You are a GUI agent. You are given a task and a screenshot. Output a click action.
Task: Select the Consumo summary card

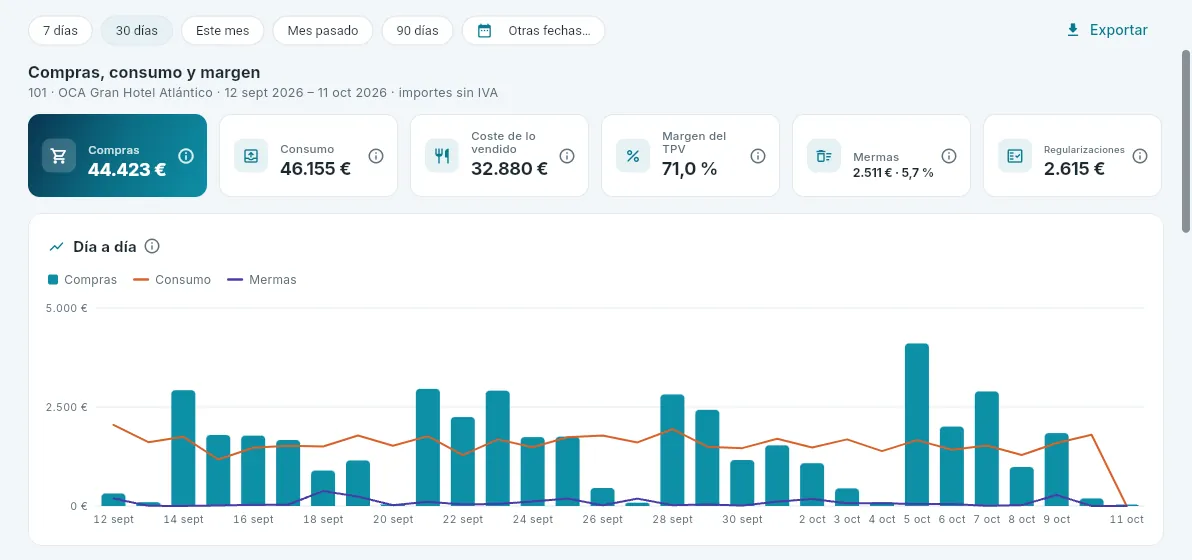pyautogui.click(x=309, y=156)
